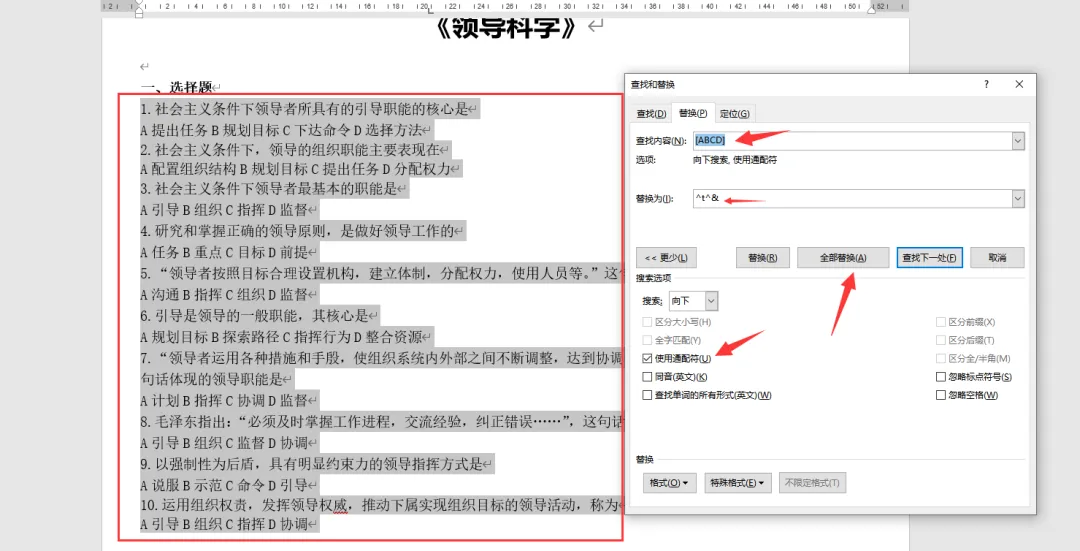Click line 1. 社会主义条件下领导者所具有的引导职能的核心是
Image resolution: width=1080 pixels, height=551 pixels.
click(x=304, y=109)
